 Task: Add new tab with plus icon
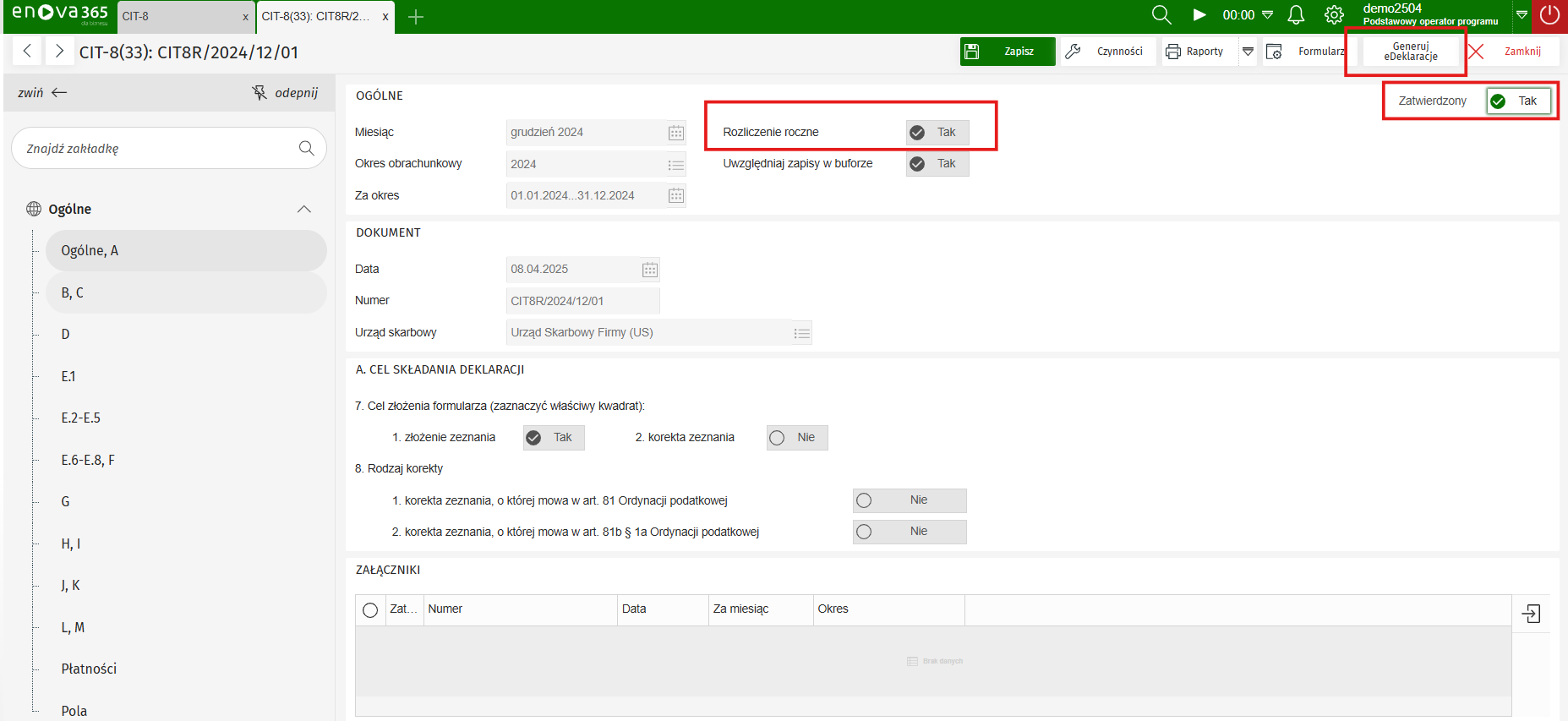(x=416, y=17)
